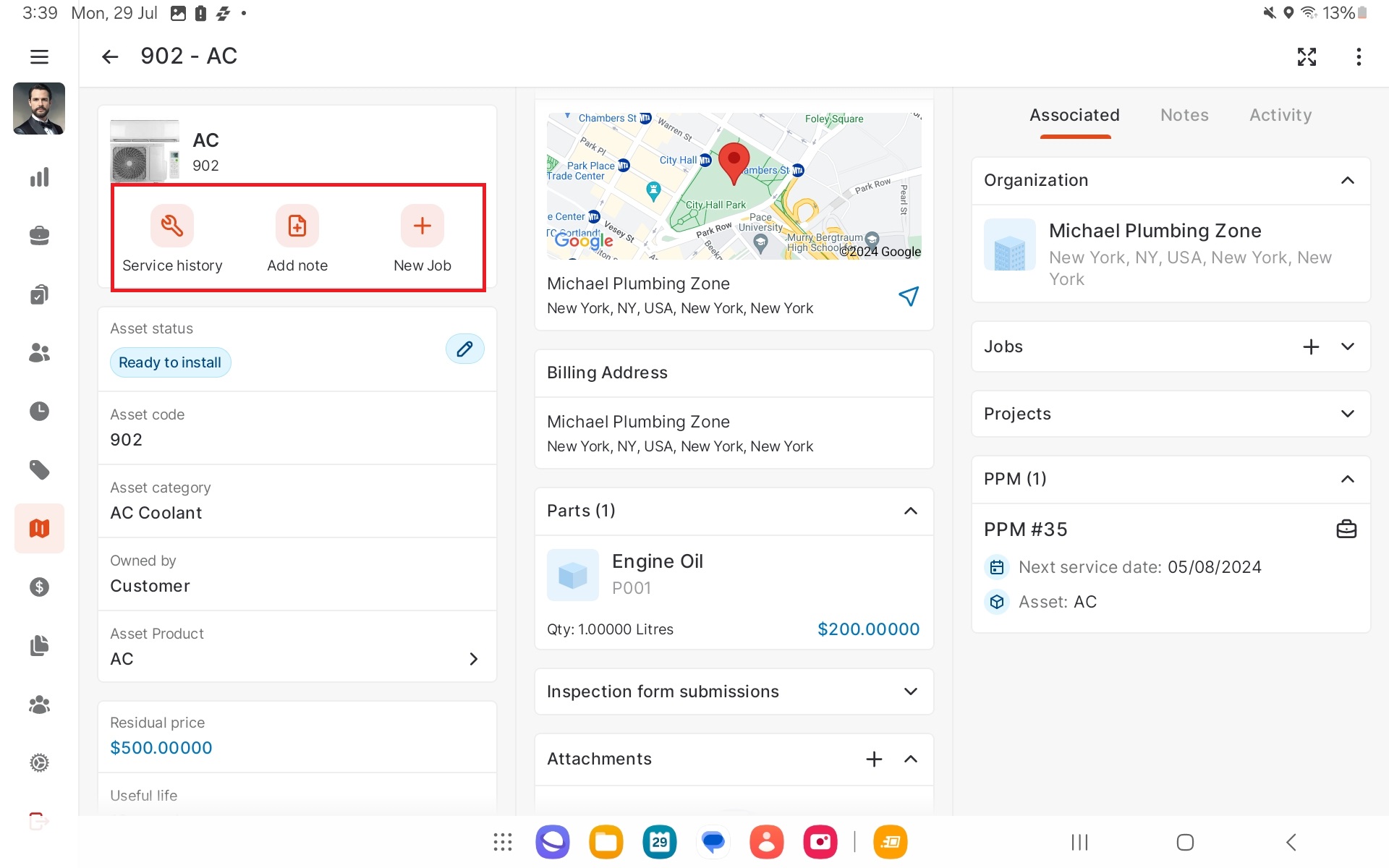Image resolution: width=1389 pixels, height=868 pixels.
Task: Click the fullscreen expand icon
Action: click(x=1307, y=56)
